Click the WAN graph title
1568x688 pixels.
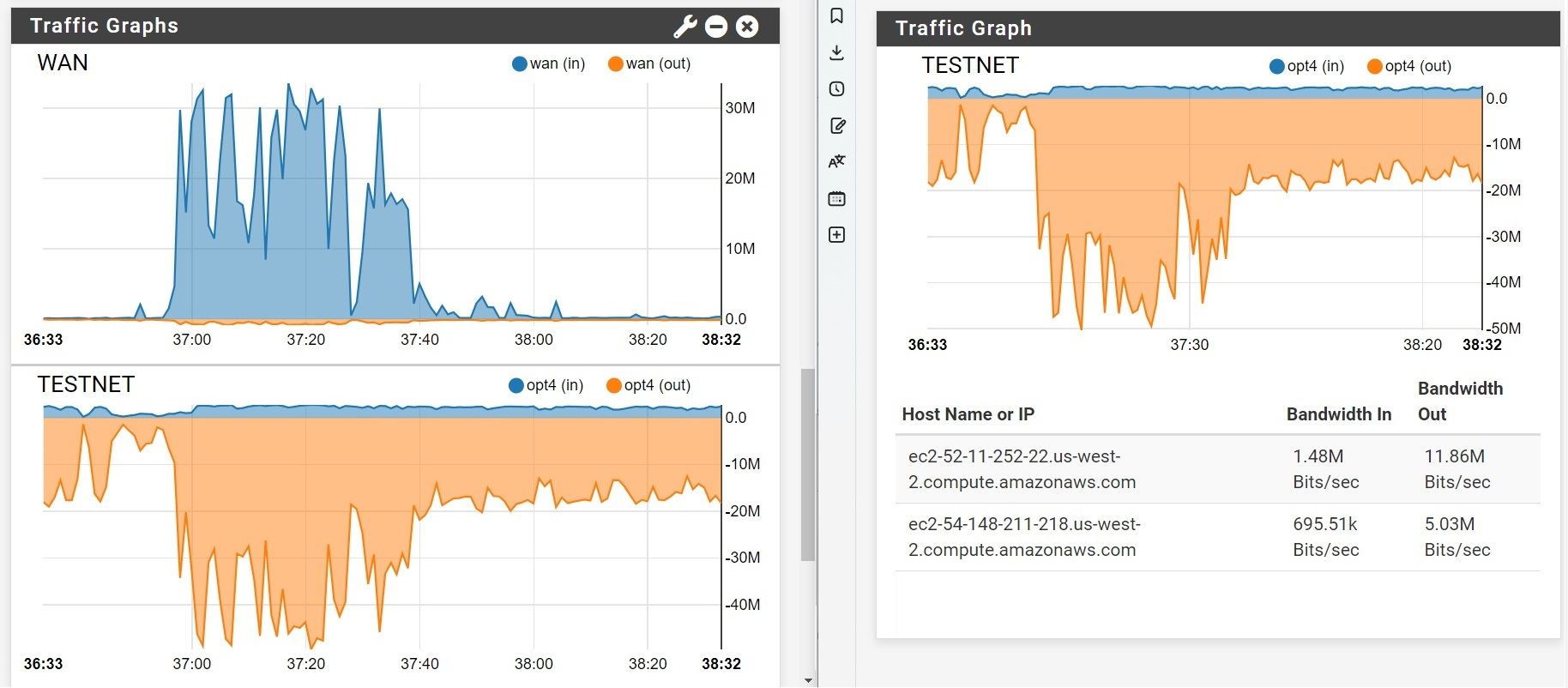pos(63,63)
